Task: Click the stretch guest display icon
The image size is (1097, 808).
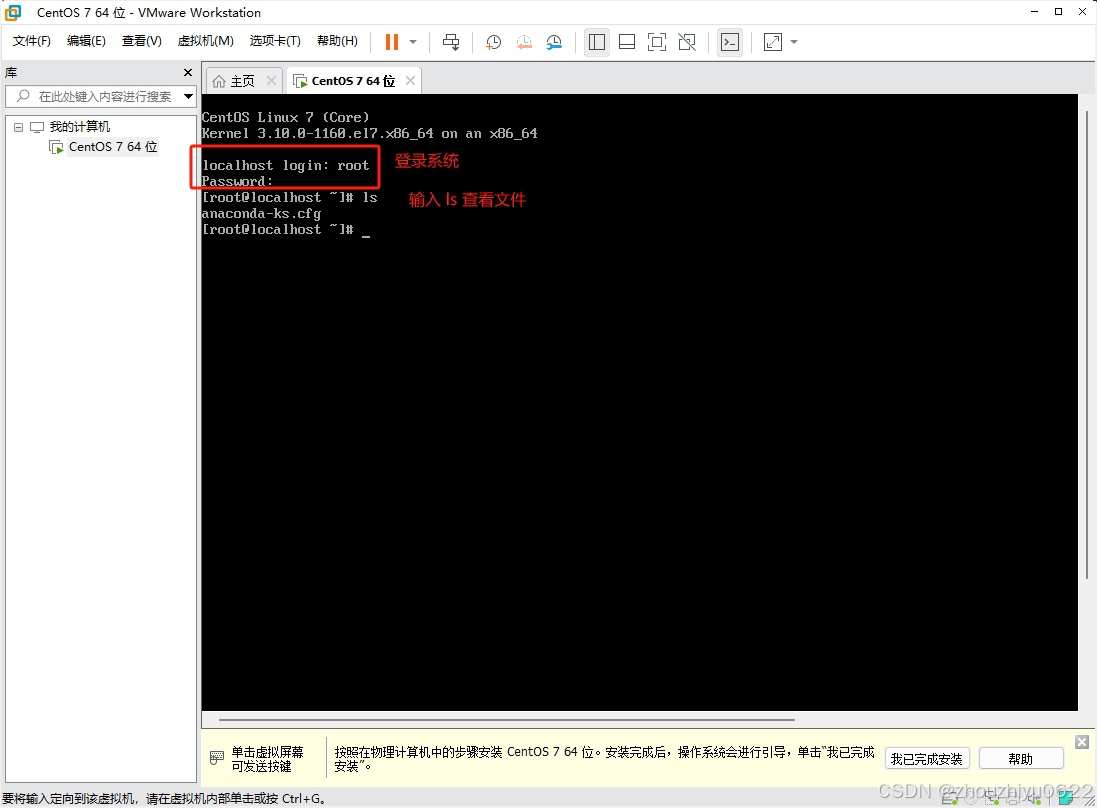Action: (772, 42)
